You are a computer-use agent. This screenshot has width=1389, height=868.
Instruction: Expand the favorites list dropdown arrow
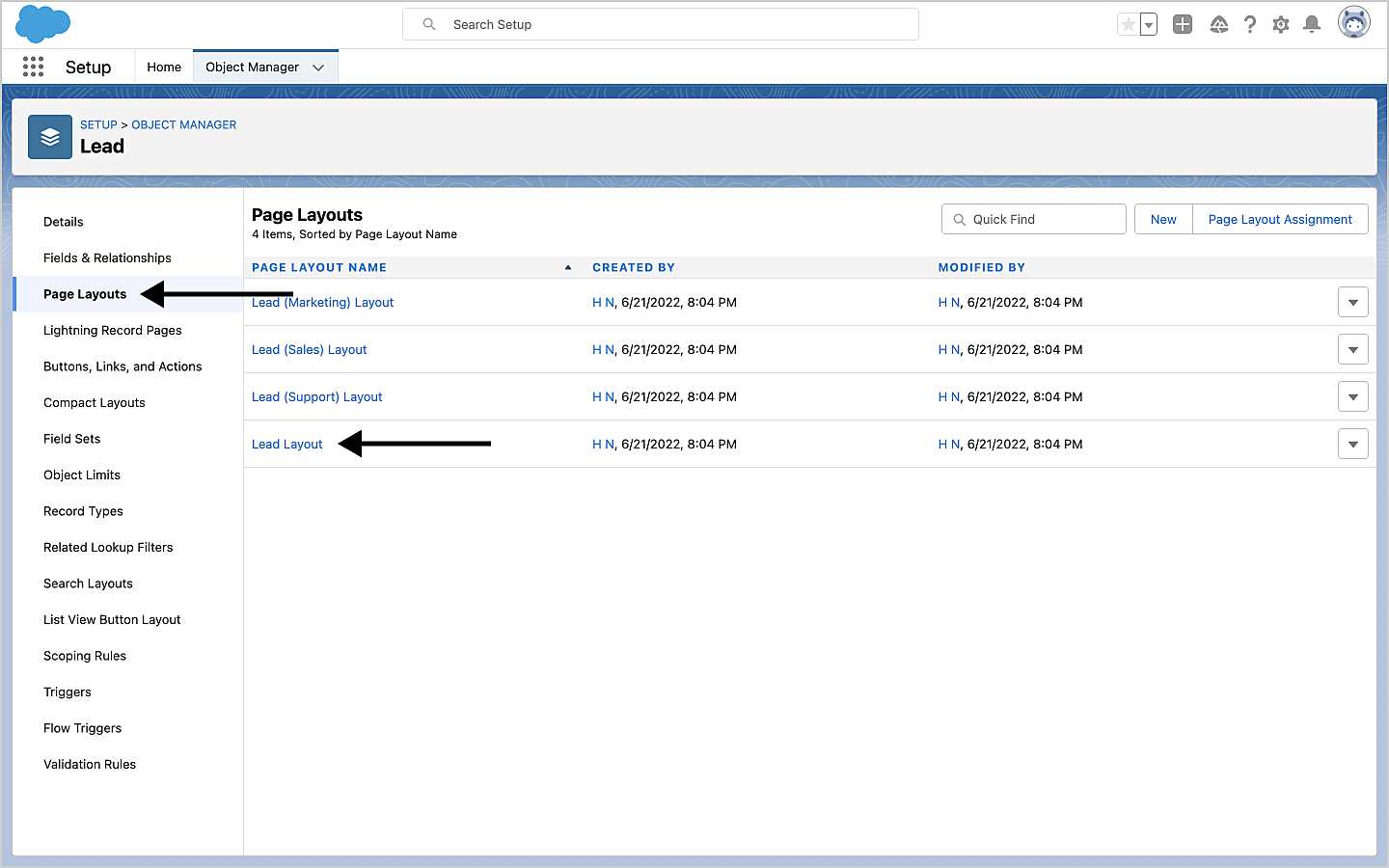[x=1149, y=25]
